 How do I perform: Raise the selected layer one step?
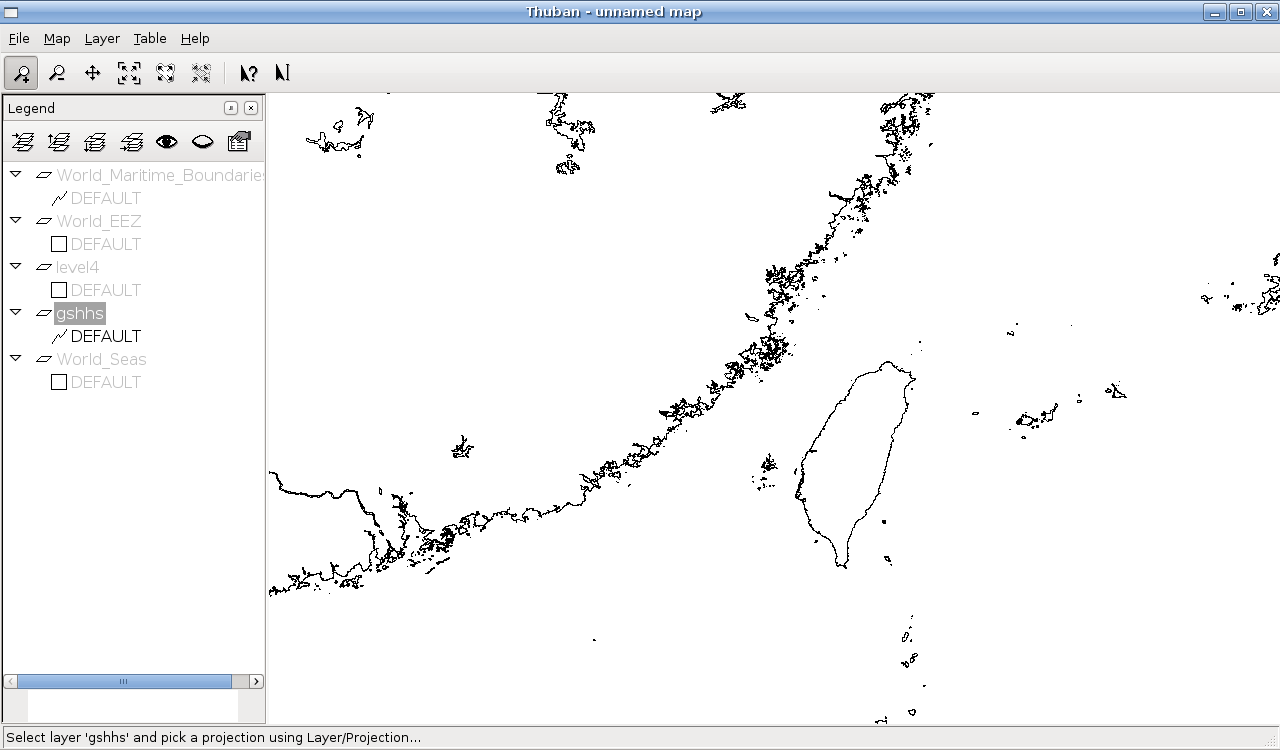58,142
